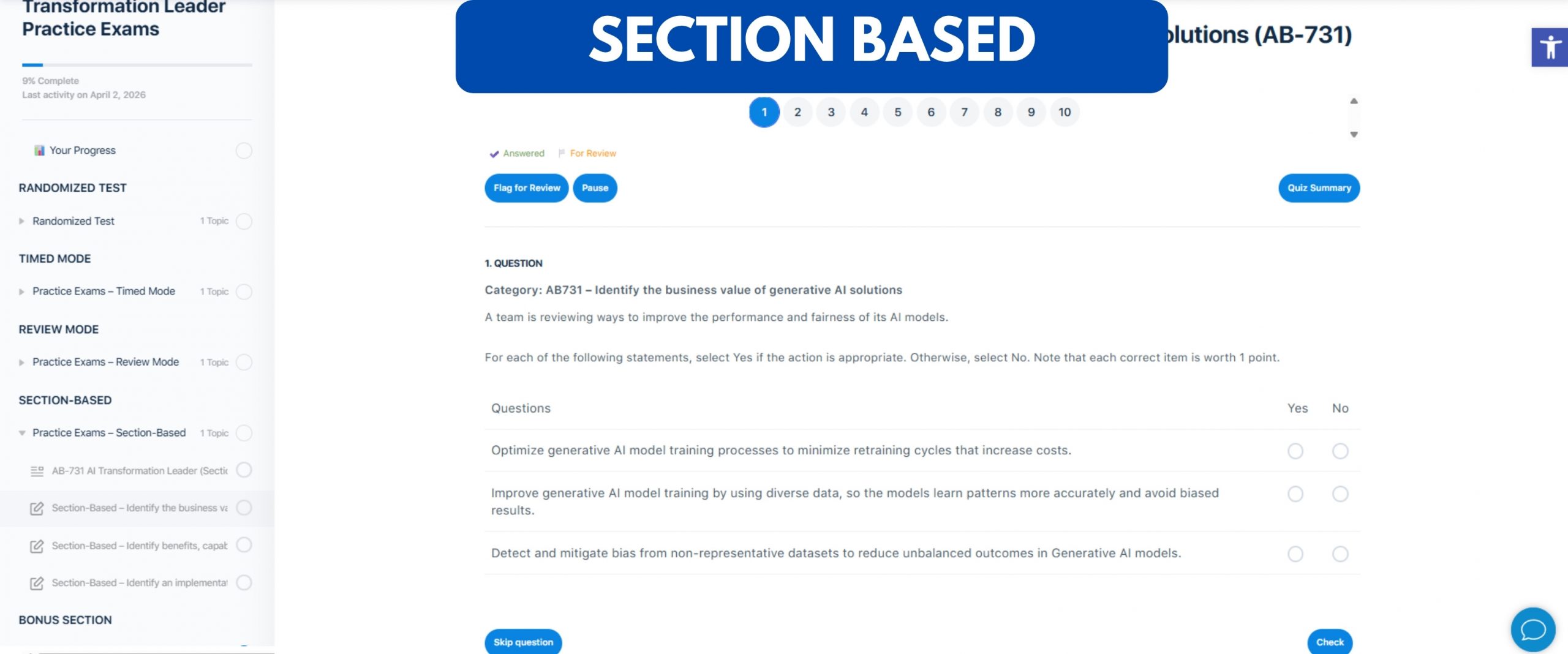This screenshot has width=1568, height=654.
Task: Expand Practice Exams – Timed Mode
Action: [x=22, y=291]
